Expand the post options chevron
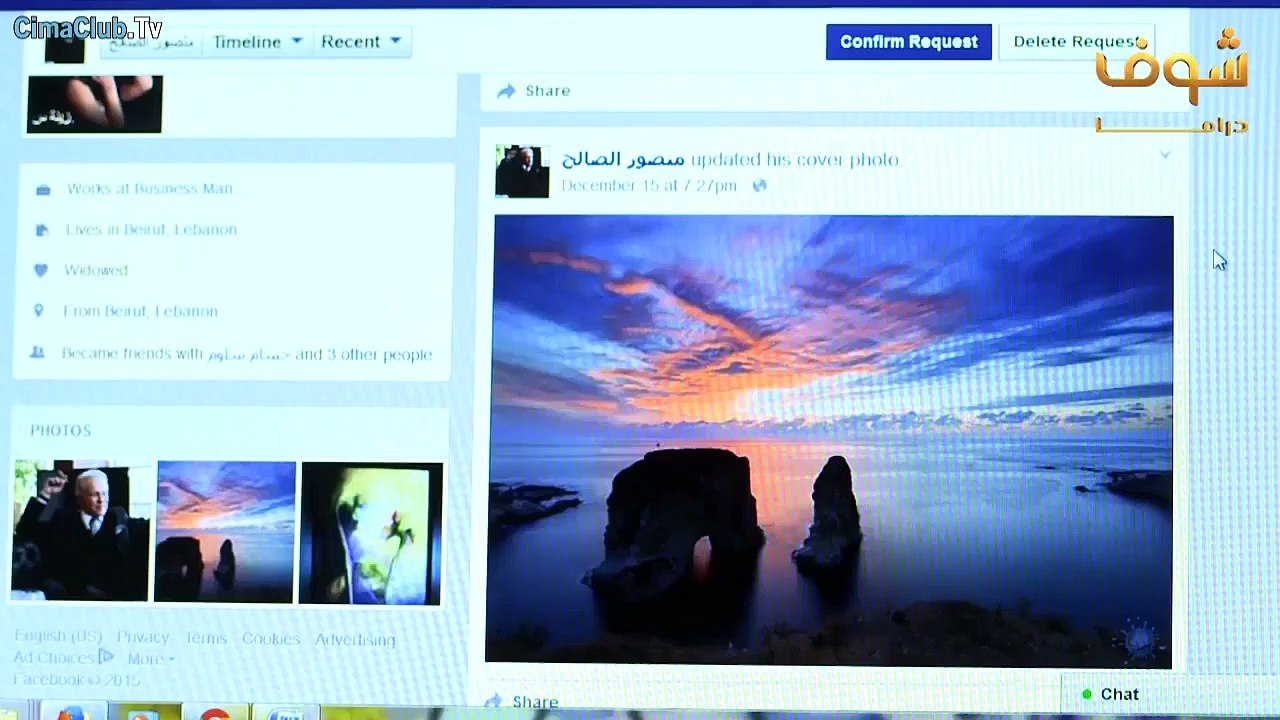This screenshot has width=1280, height=720. click(x=1165, y=155)
